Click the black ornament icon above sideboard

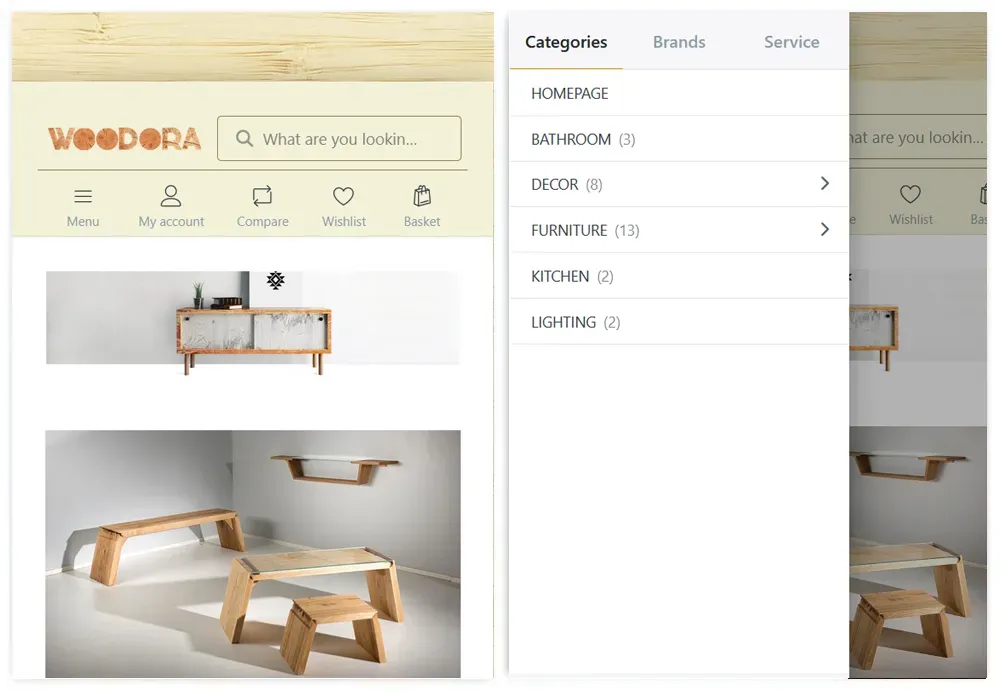click(x=276, y=280)
